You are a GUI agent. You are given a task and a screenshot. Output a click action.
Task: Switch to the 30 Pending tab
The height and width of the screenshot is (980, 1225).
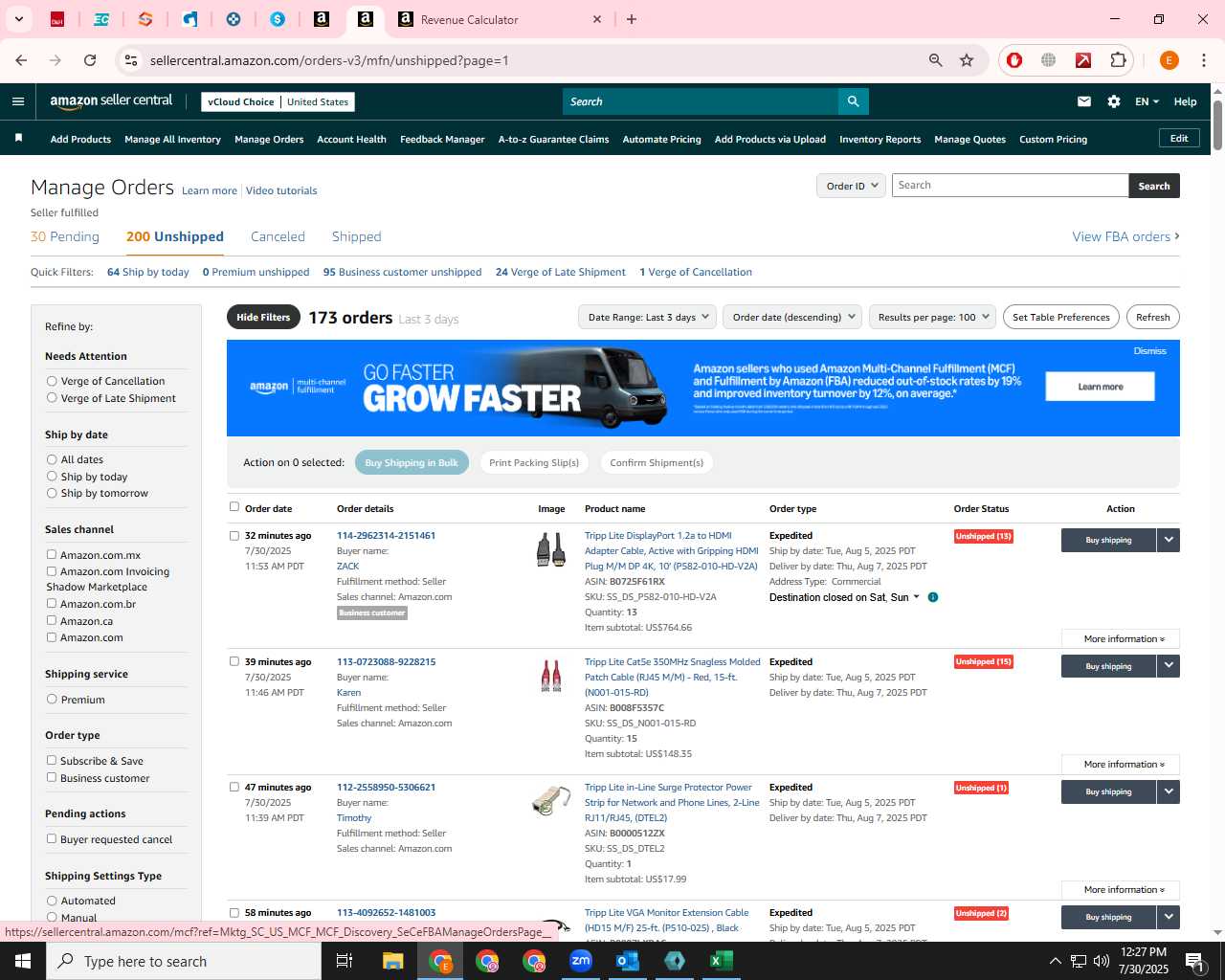pyautogui.click(x=65, y=236)
